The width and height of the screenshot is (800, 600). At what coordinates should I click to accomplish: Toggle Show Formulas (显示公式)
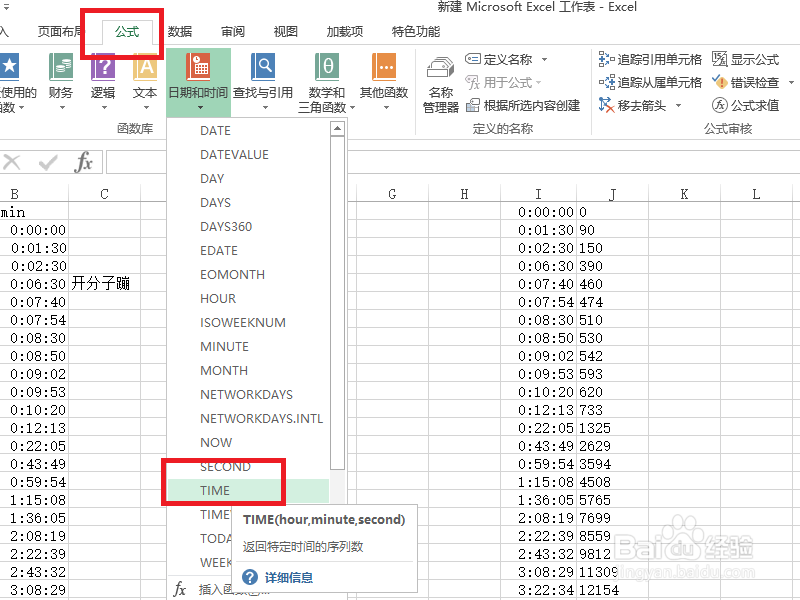[x=745, y=59]
